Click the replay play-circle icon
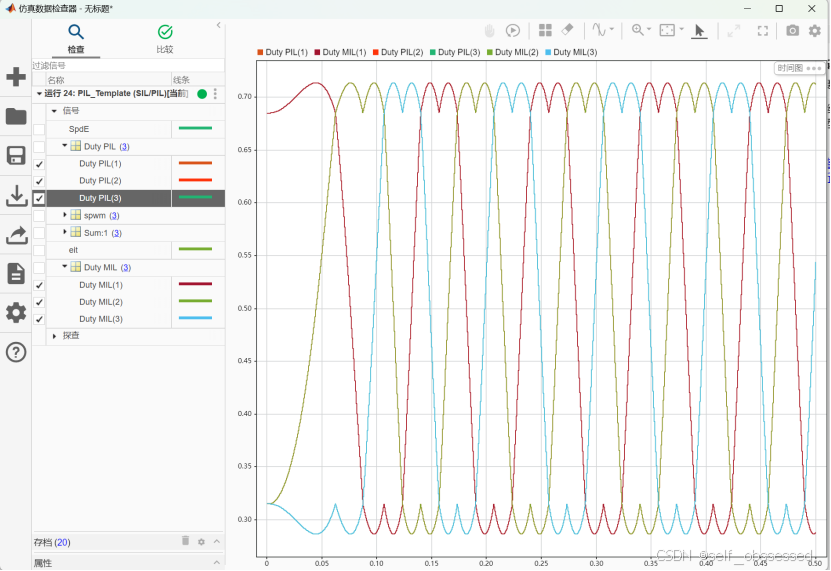 pyautogui.click(x=512, y=31)
